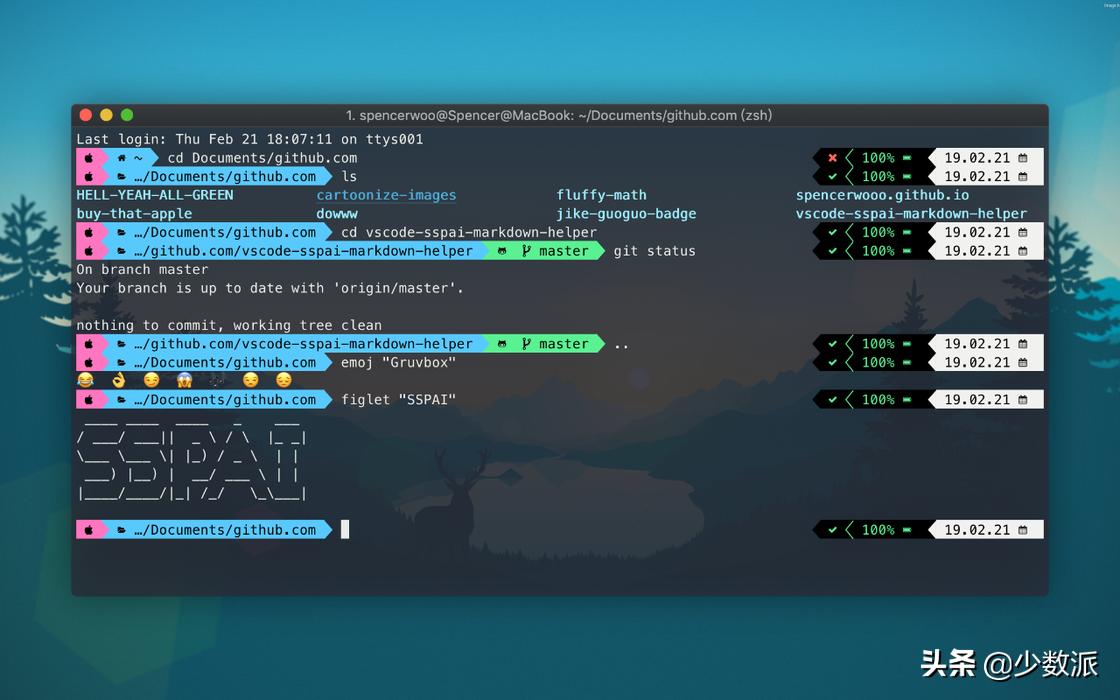The width and height of the screenshot is (1120, 700).
Task: Click the buy-that-apple directory name
Action: coord(134,214)
